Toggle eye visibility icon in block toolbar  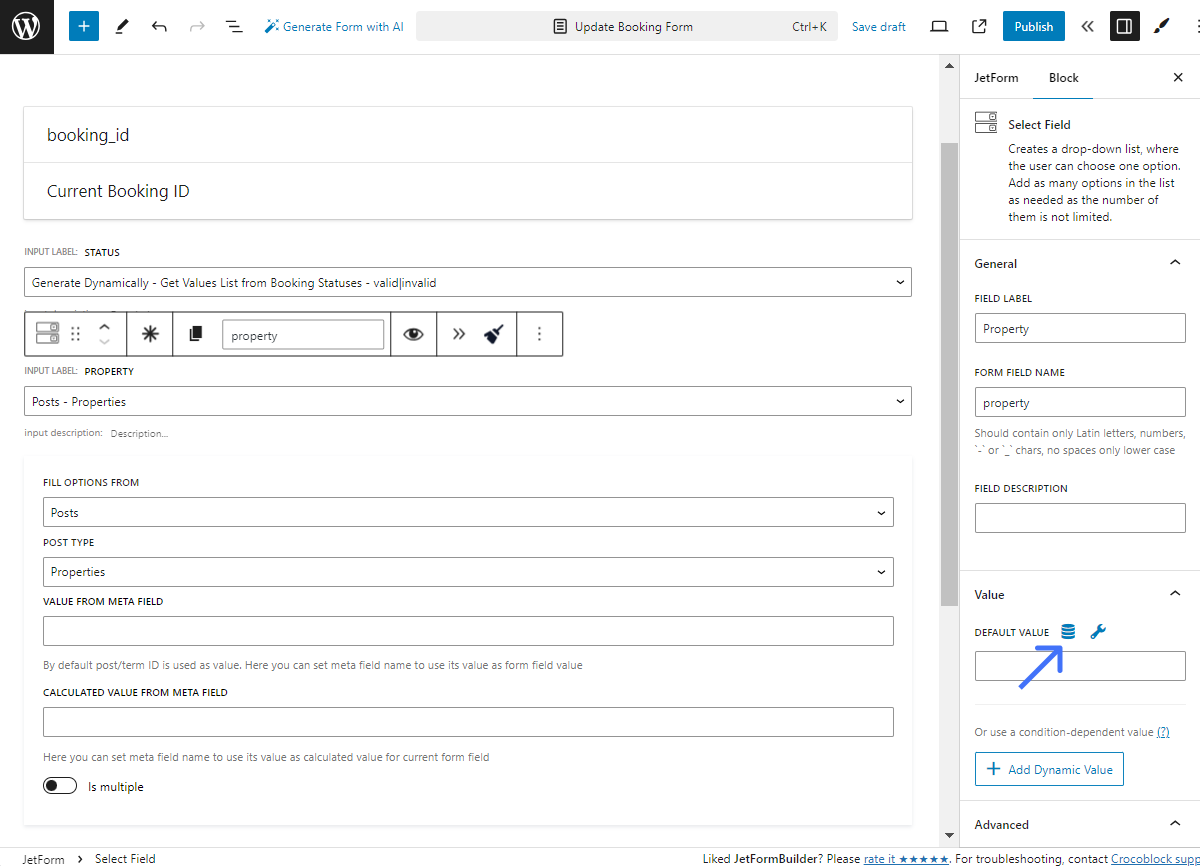(413, 334)
